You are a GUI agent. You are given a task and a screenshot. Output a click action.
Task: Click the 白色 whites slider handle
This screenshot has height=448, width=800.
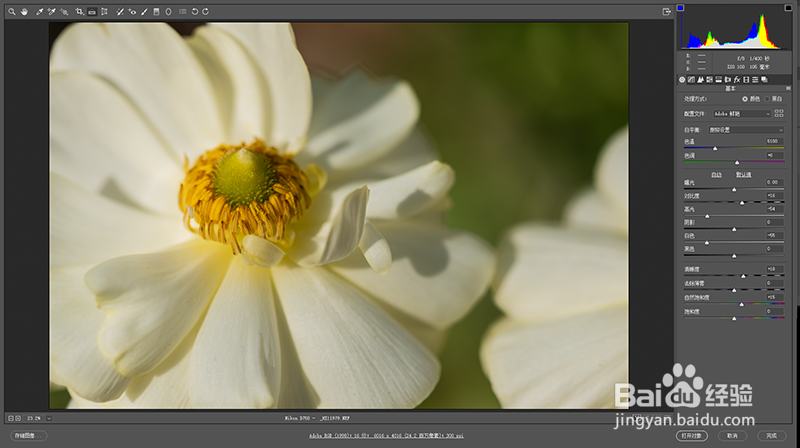[707, 242]
